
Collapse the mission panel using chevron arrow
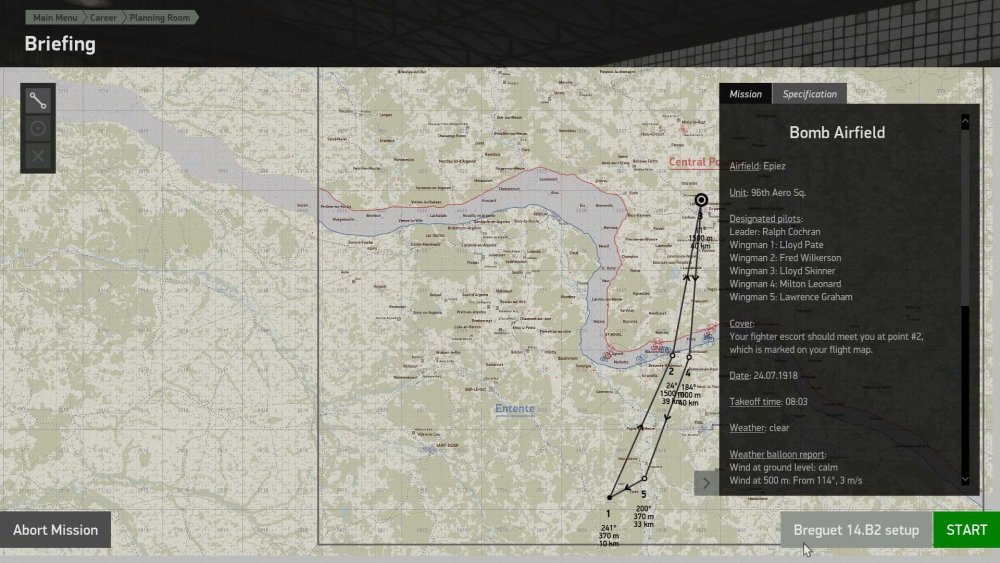[x=706, y=483]
